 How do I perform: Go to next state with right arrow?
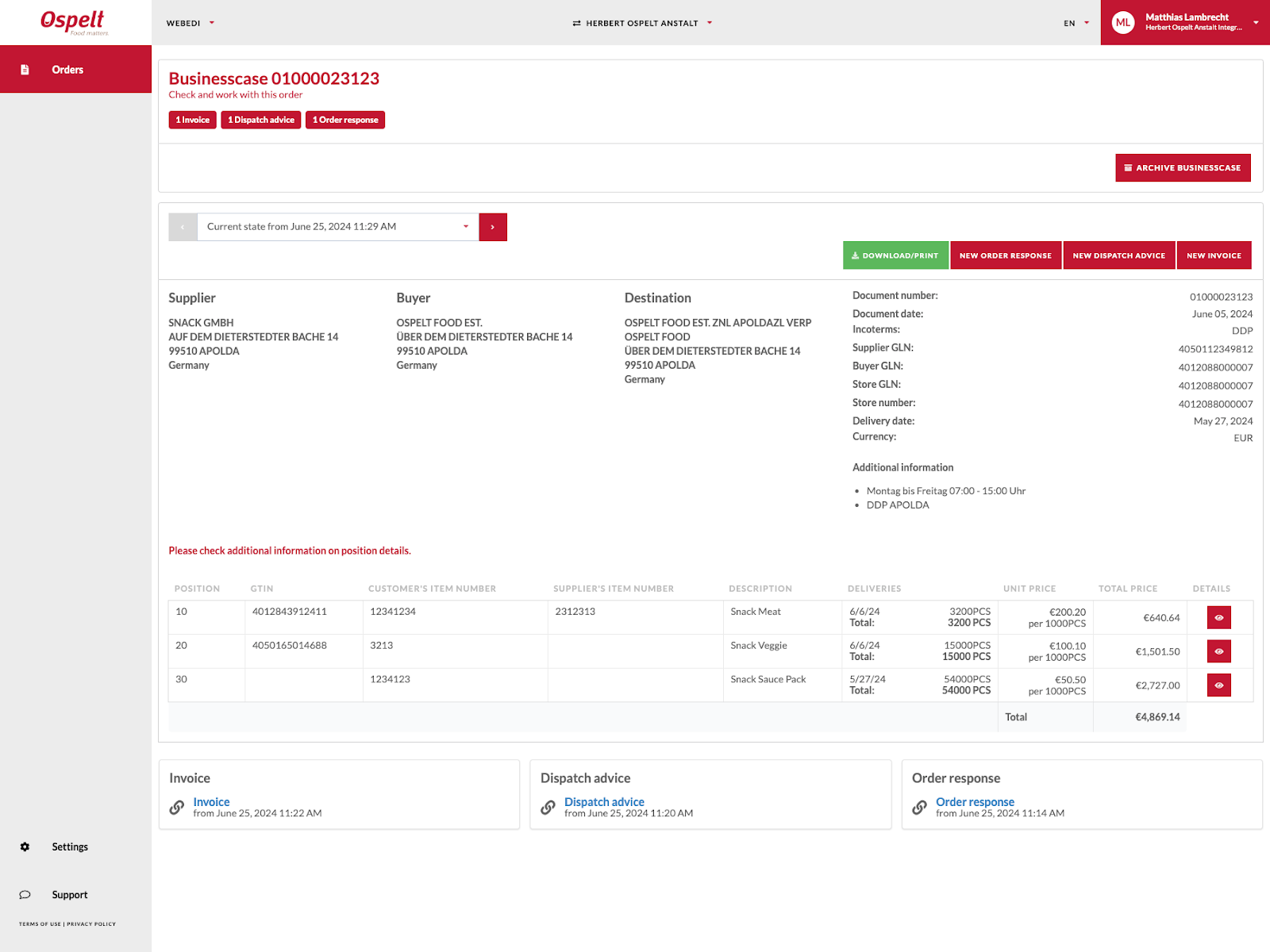[x=492, y=227]
